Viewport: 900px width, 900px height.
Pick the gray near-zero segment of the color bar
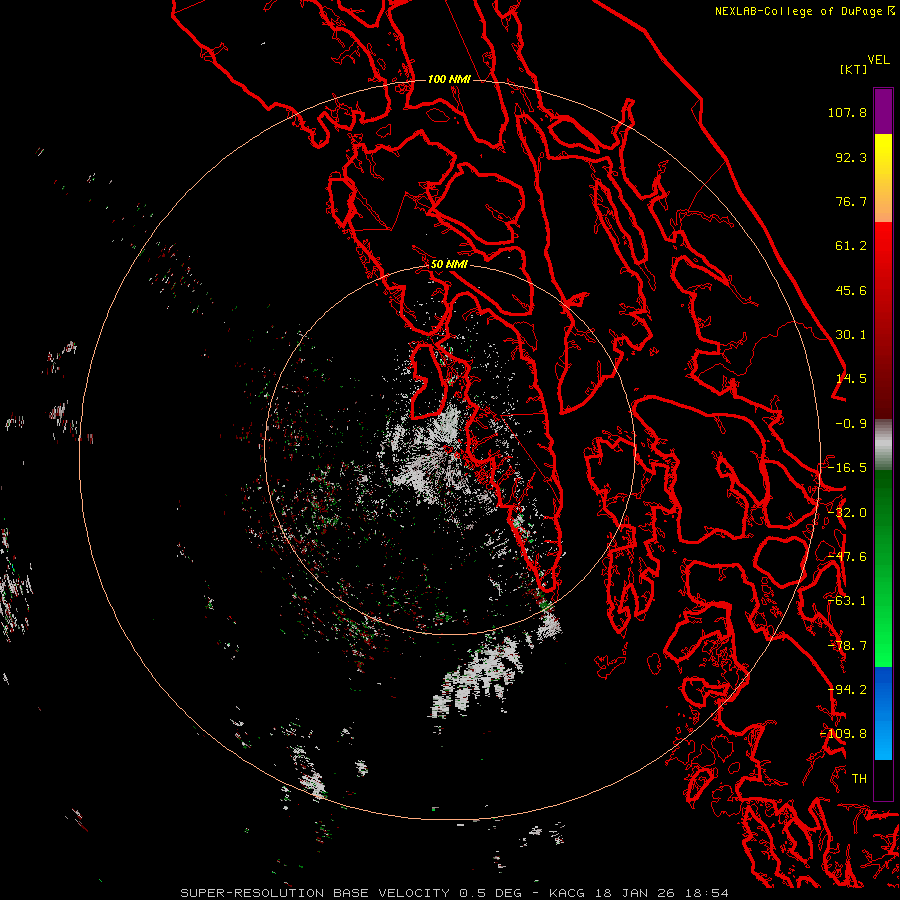[883, 445]
